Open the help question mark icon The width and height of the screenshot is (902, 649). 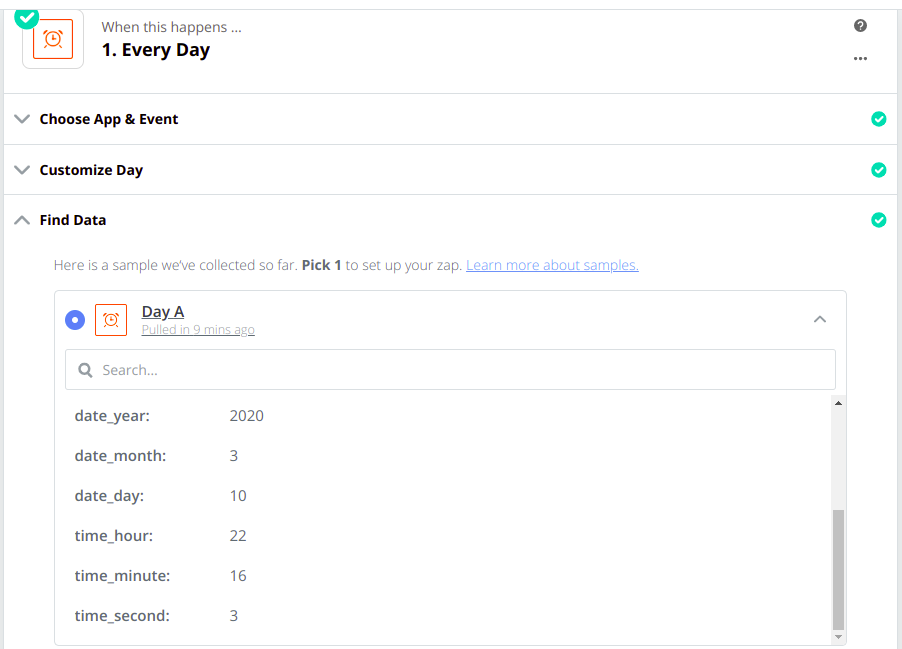point(860,25)
